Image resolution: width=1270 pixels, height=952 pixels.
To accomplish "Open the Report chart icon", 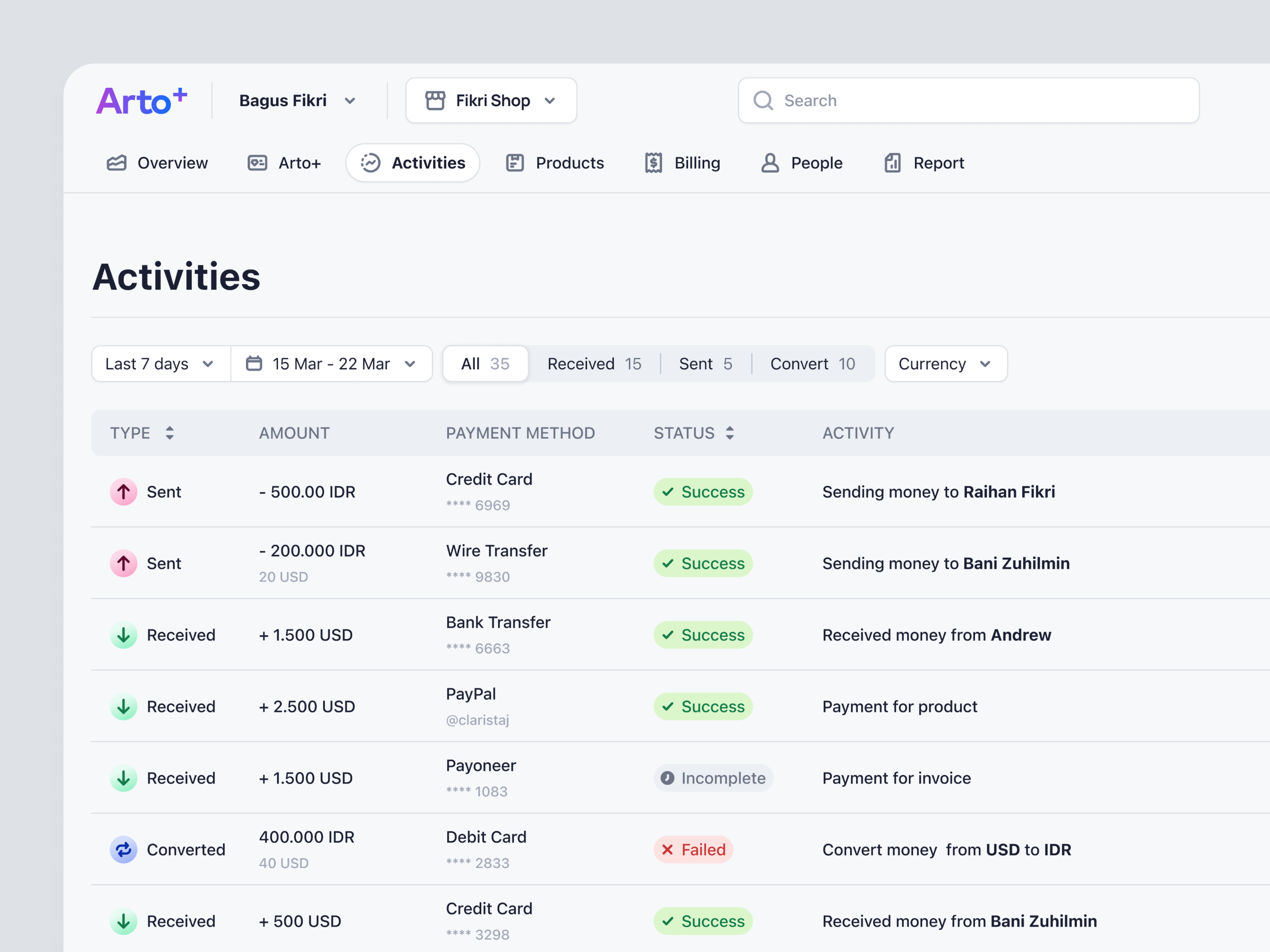I will point(892,162).
